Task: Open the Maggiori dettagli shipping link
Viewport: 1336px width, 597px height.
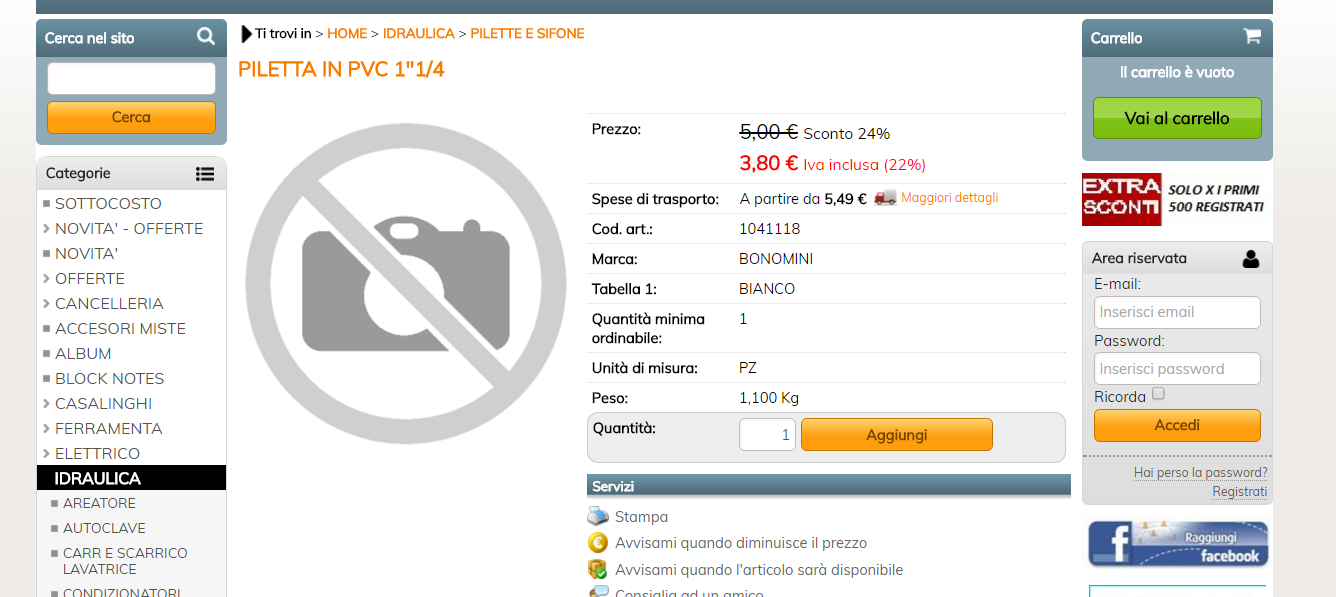Action: click(950, 198)
